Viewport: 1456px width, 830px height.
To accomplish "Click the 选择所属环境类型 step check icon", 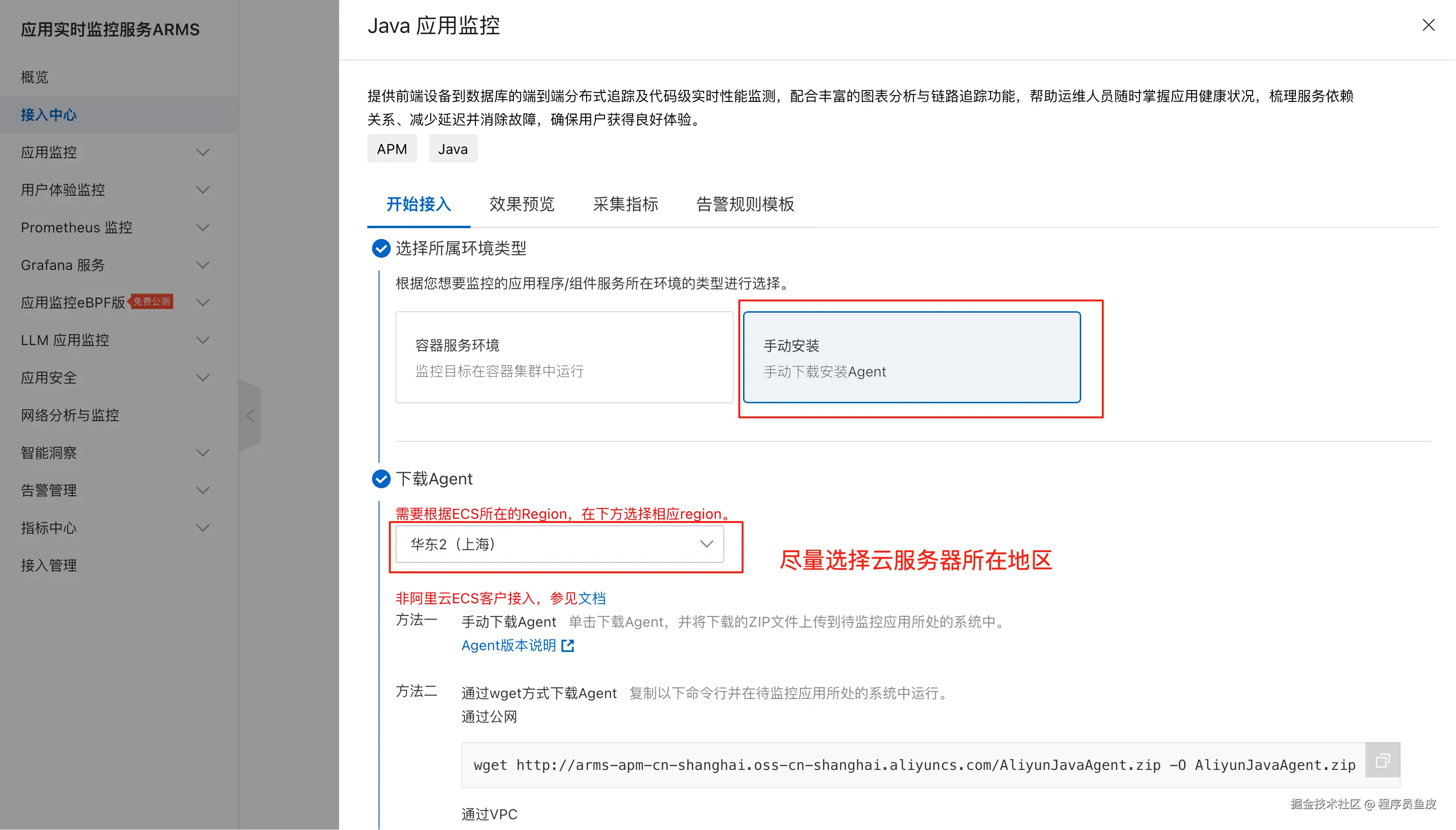I will [x=381, y=248].
